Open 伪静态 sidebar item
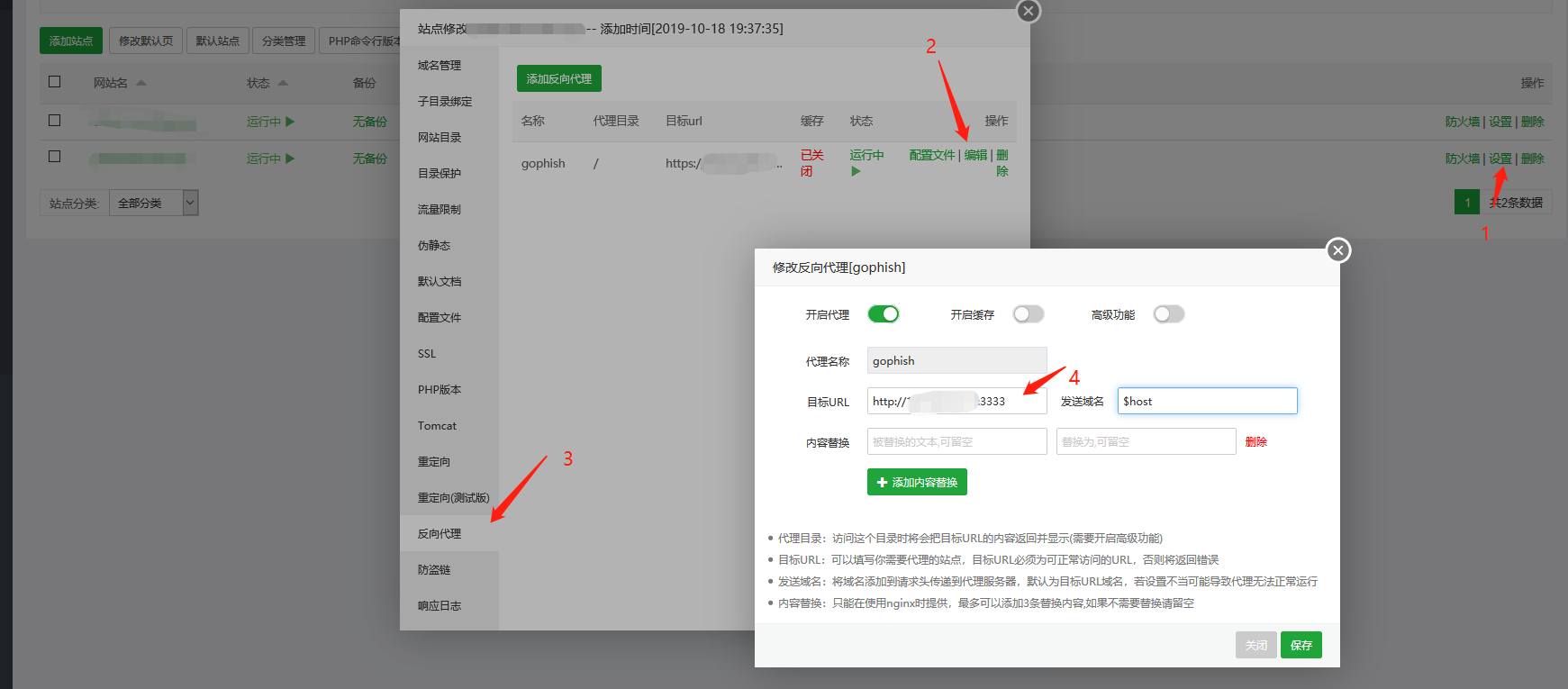The height and width of the screenshot is (689, 1568). coord(449,245)
